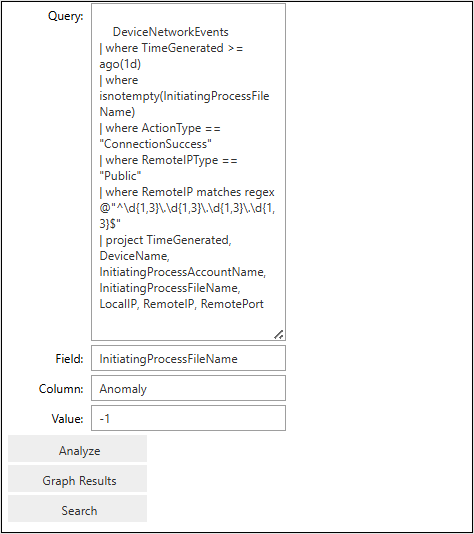Place cursor on ago(1d) in query

point(120,64)
